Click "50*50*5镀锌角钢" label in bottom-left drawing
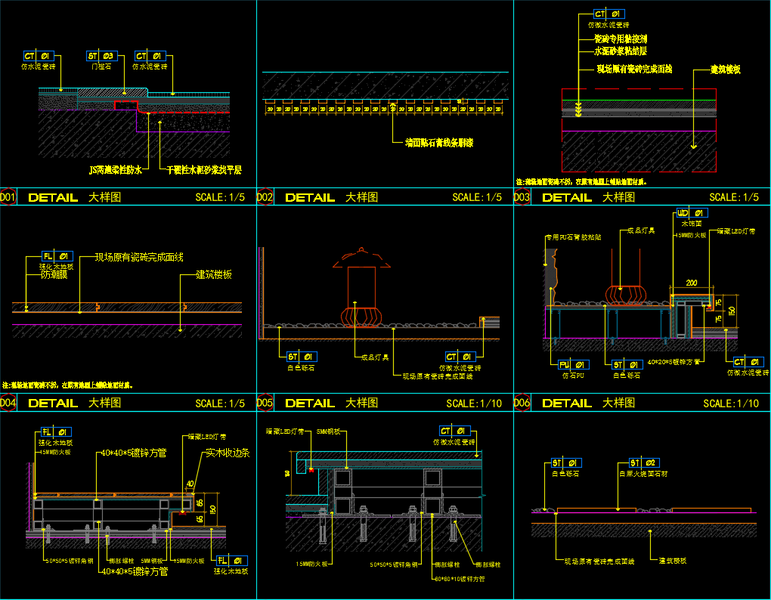Screen dimensions: 771x600 [70, 561]
